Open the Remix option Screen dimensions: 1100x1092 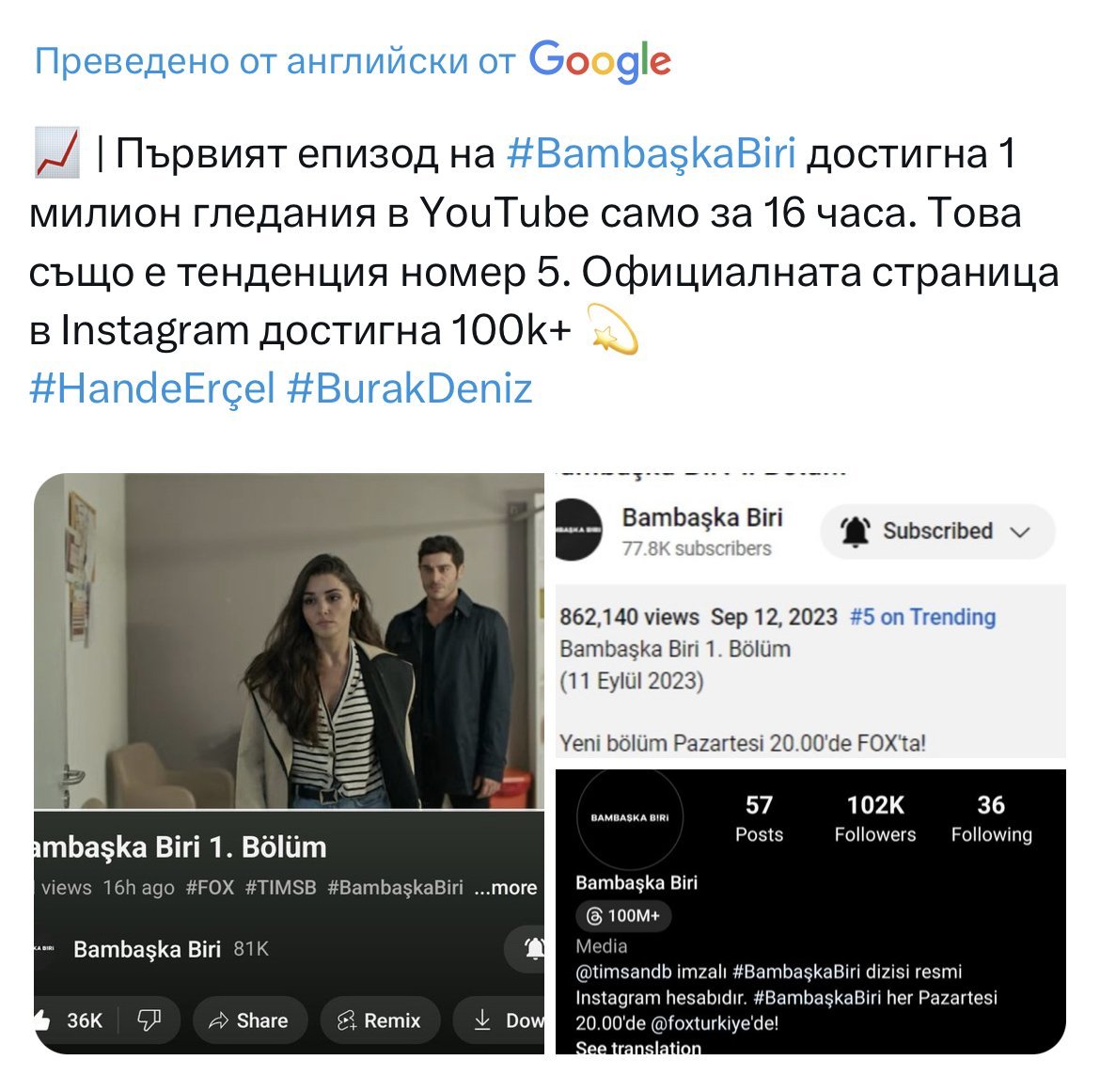380,1021
